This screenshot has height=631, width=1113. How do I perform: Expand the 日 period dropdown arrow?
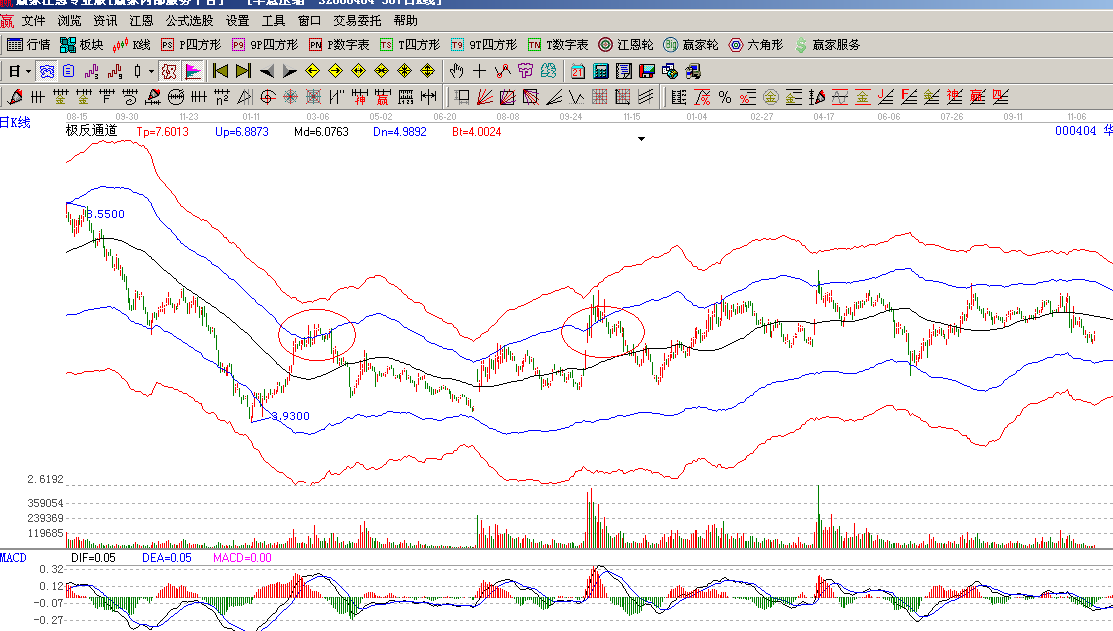click(27, 71)
